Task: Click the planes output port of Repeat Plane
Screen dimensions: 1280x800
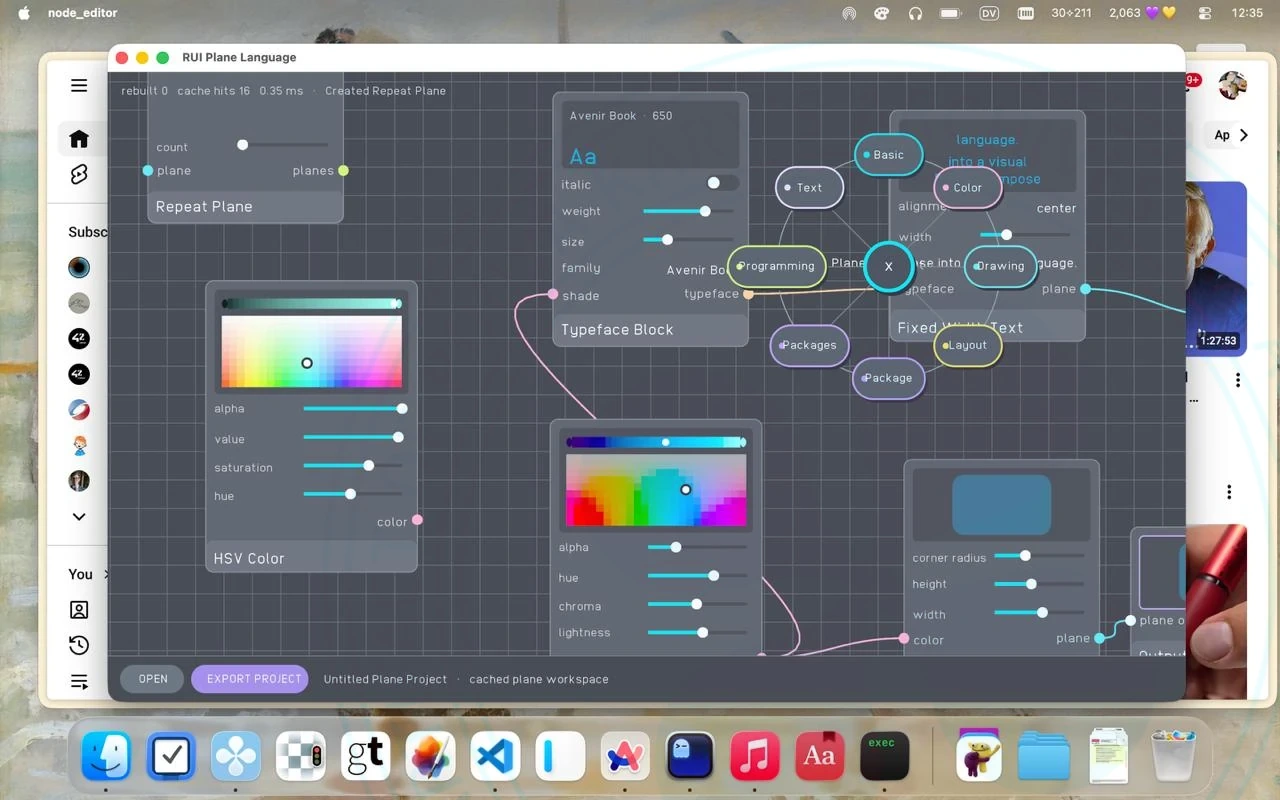Action: pyautogui.click(x=343, y=170)
